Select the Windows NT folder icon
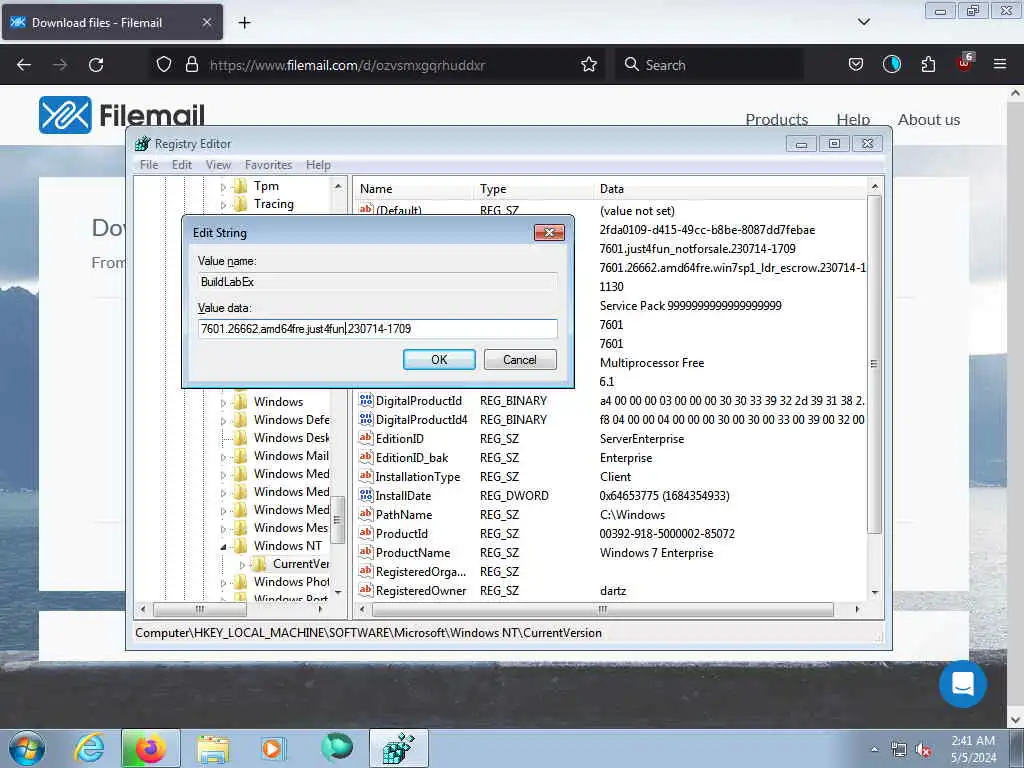The image size is (1024, 768). pyautogui.click(x=240, y=546)
